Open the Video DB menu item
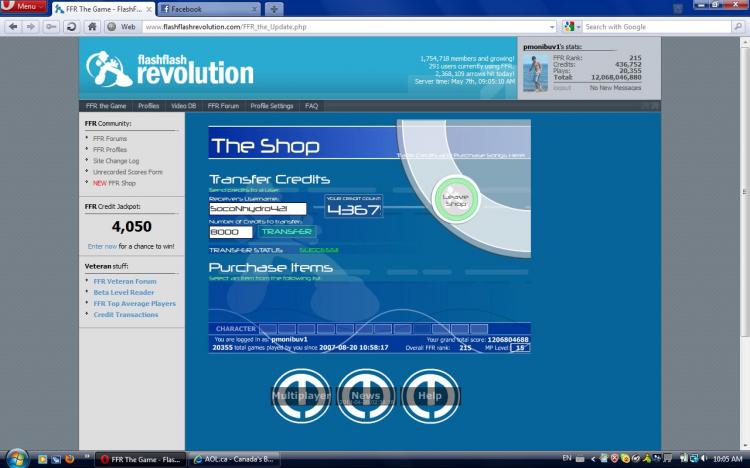Screen dimensions: 750x468 click(184, 106)
